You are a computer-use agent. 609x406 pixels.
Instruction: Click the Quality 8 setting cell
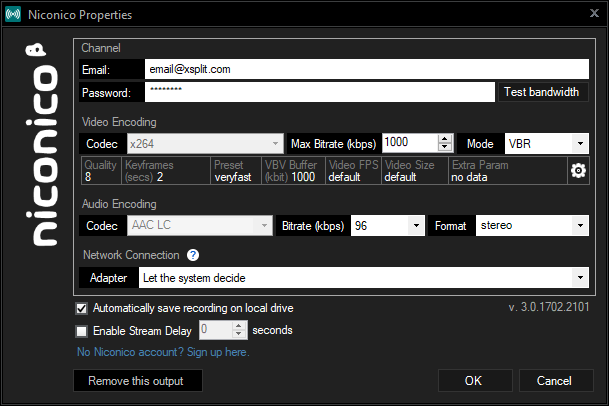101,171
